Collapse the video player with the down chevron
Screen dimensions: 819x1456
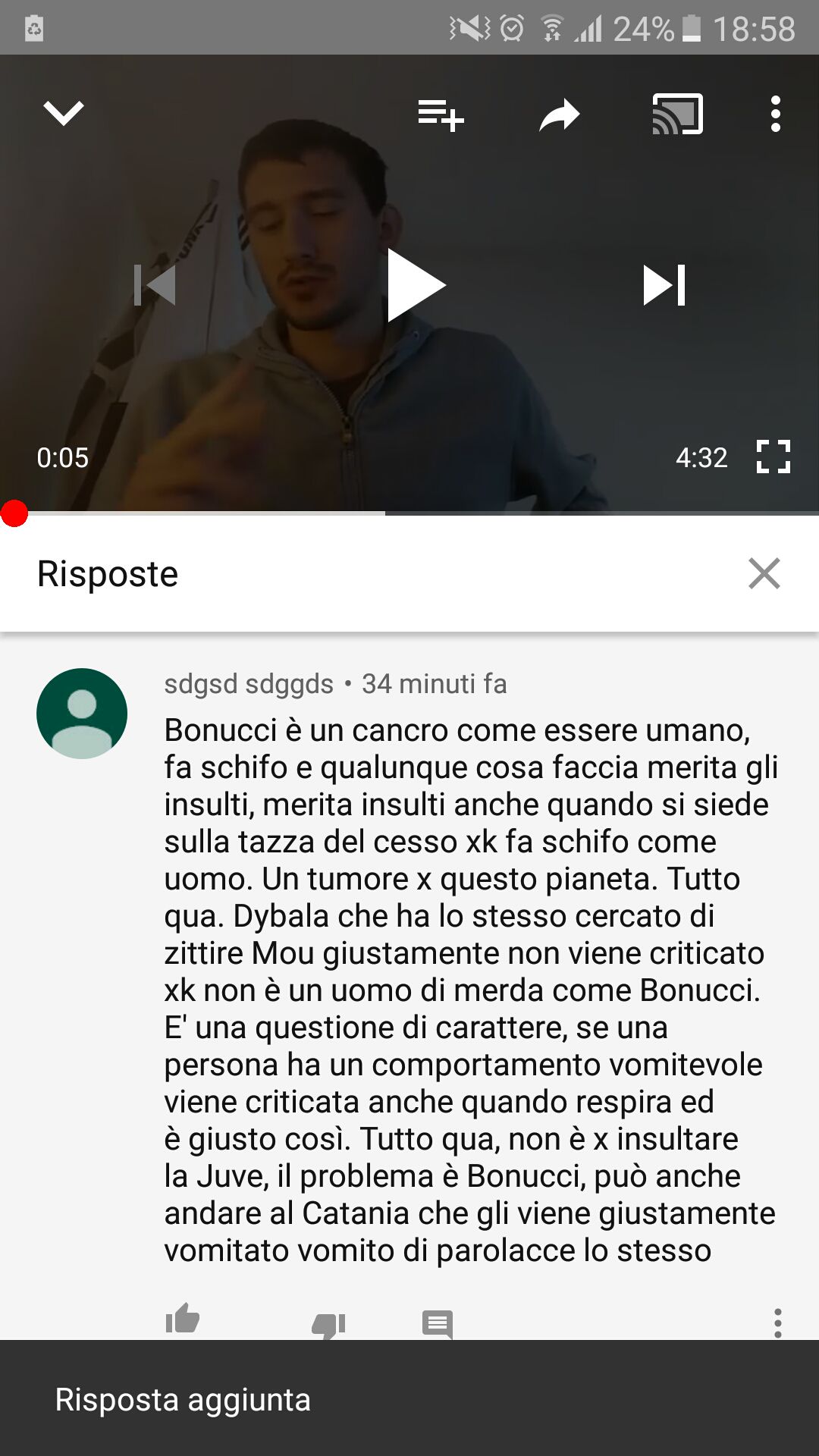click(x=64, y=114)
